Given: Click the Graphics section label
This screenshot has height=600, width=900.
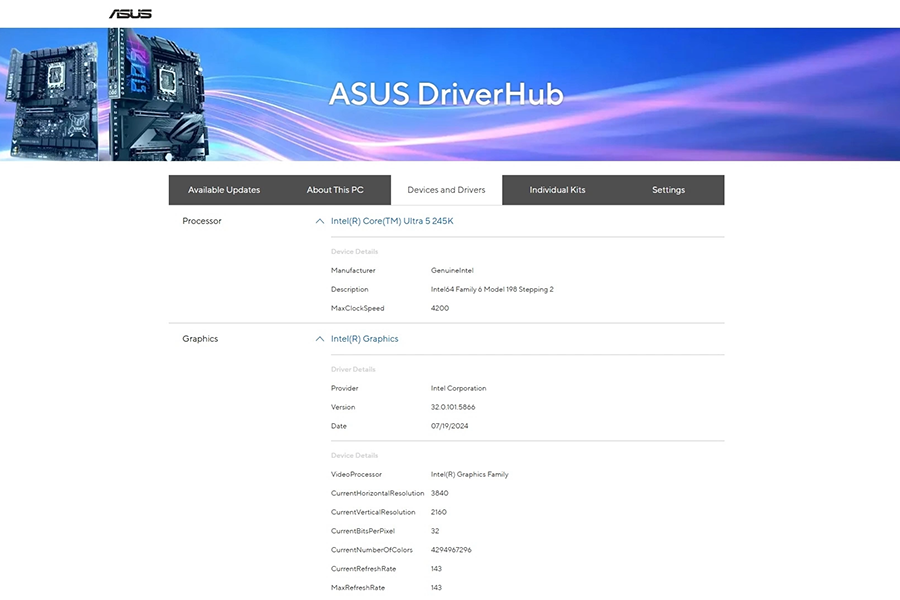Looking at the screenshot, I should [200, 338].
